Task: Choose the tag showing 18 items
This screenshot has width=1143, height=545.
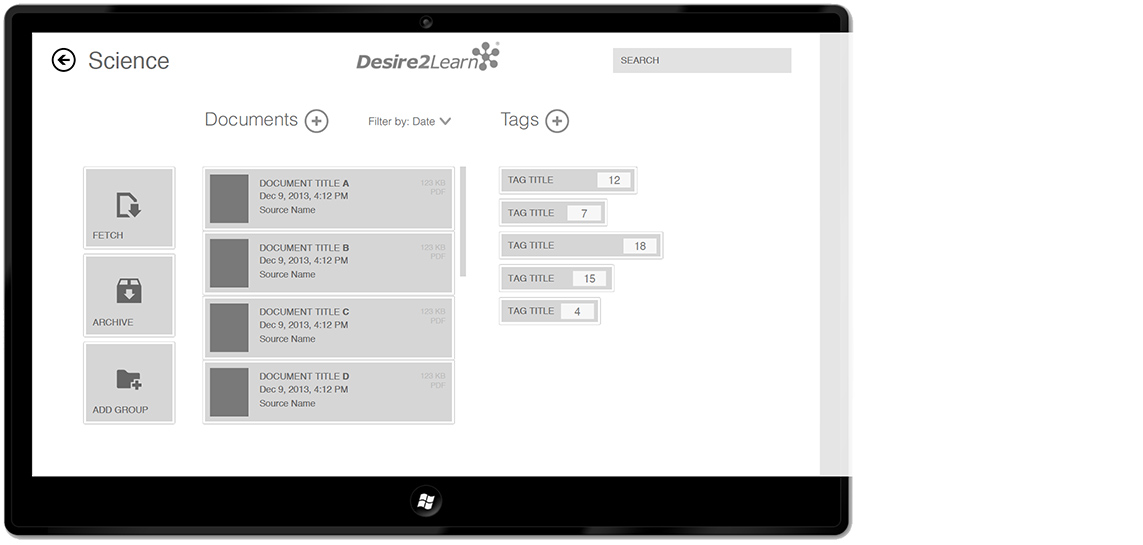Action: [580, 246]
